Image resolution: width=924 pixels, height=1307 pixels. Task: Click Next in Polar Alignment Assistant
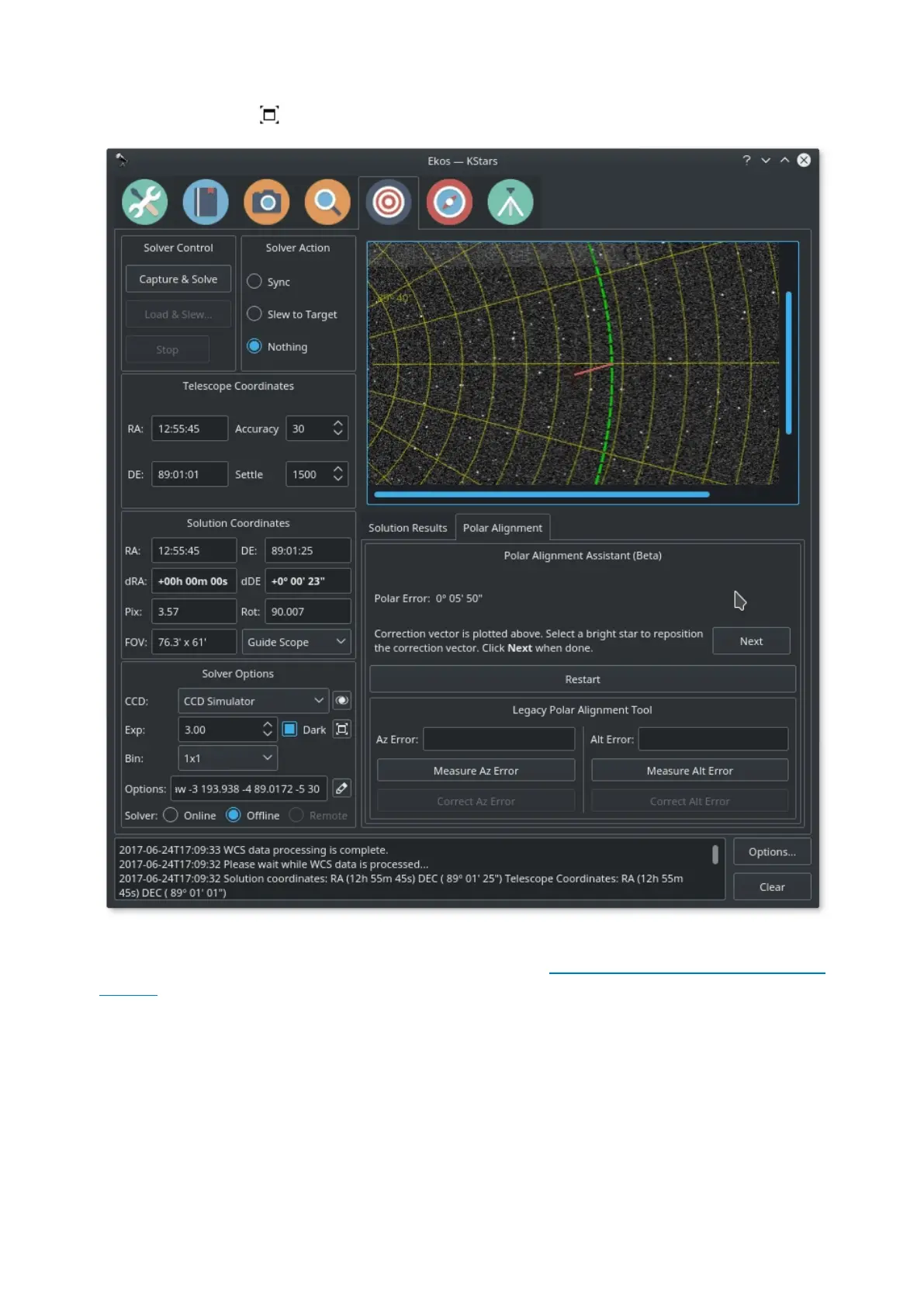pos(750,641)
